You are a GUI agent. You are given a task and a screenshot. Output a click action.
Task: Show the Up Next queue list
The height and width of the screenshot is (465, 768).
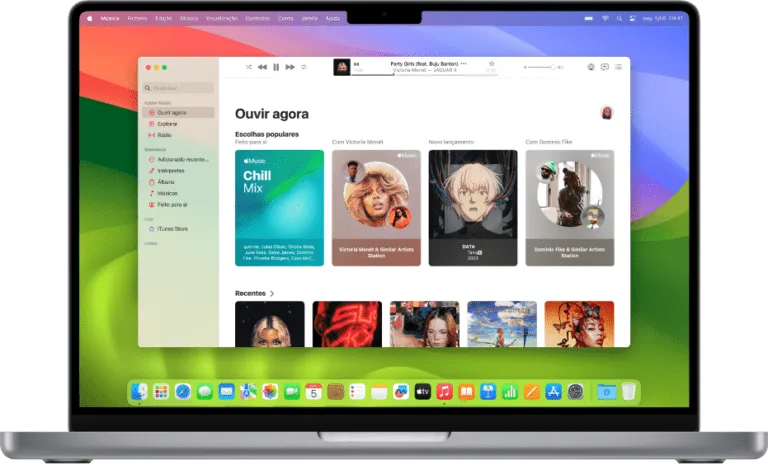(x=619, y=67)
